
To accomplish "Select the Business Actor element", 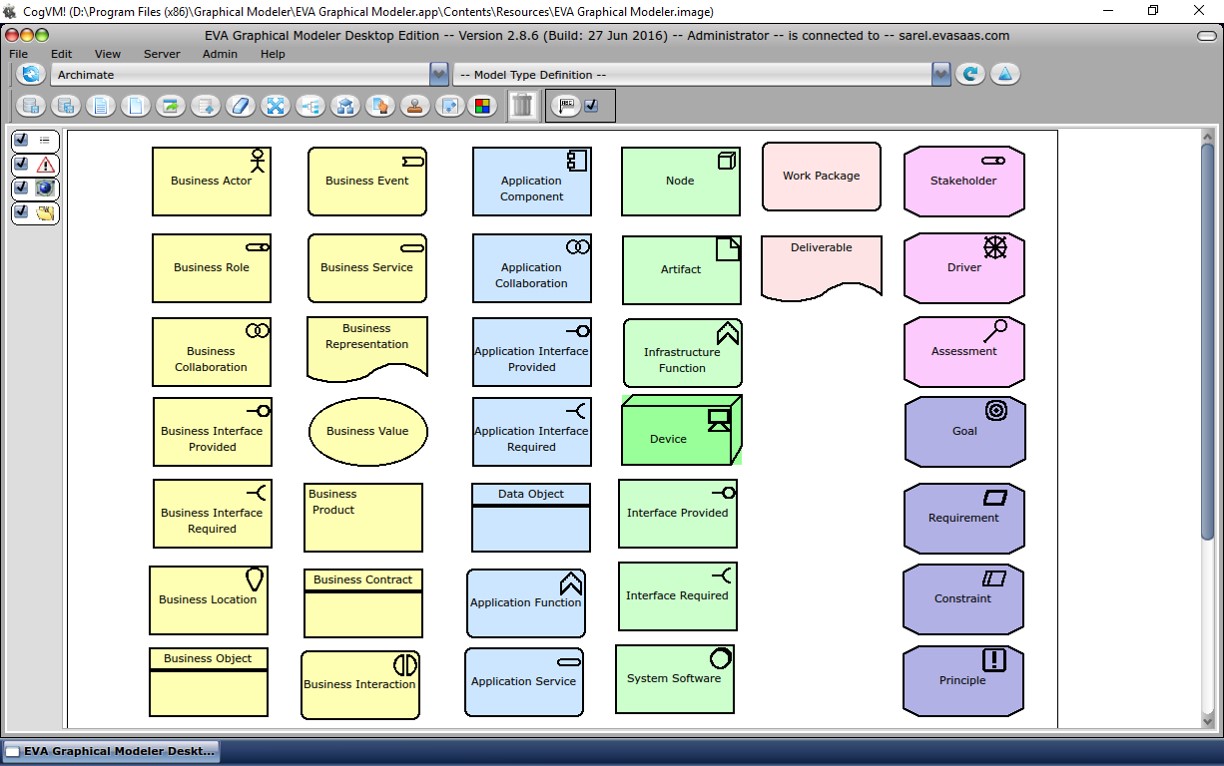I will (211, 181).
